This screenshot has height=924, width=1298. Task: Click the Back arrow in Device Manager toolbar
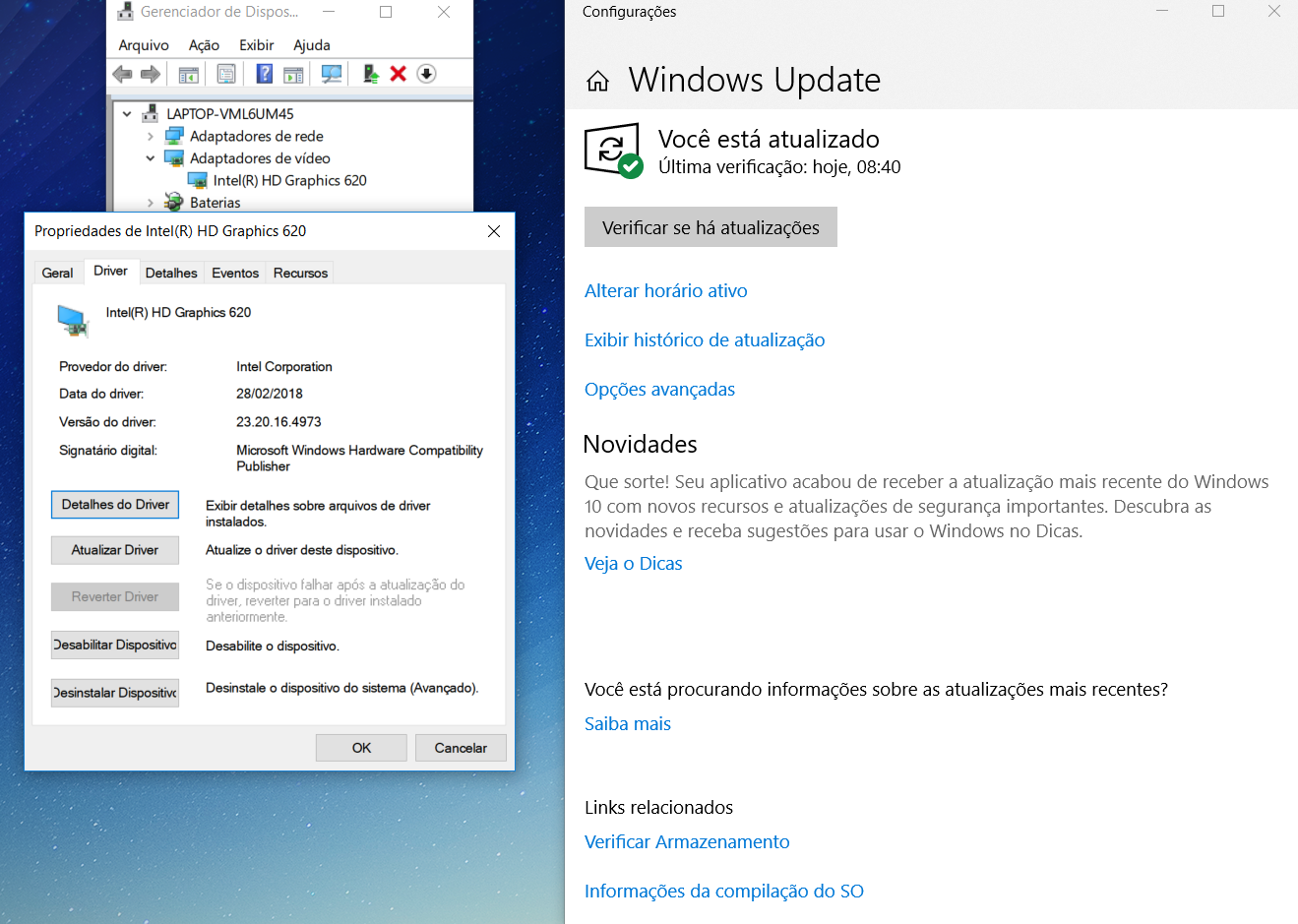pyautogui.click(x=122, y=74)
